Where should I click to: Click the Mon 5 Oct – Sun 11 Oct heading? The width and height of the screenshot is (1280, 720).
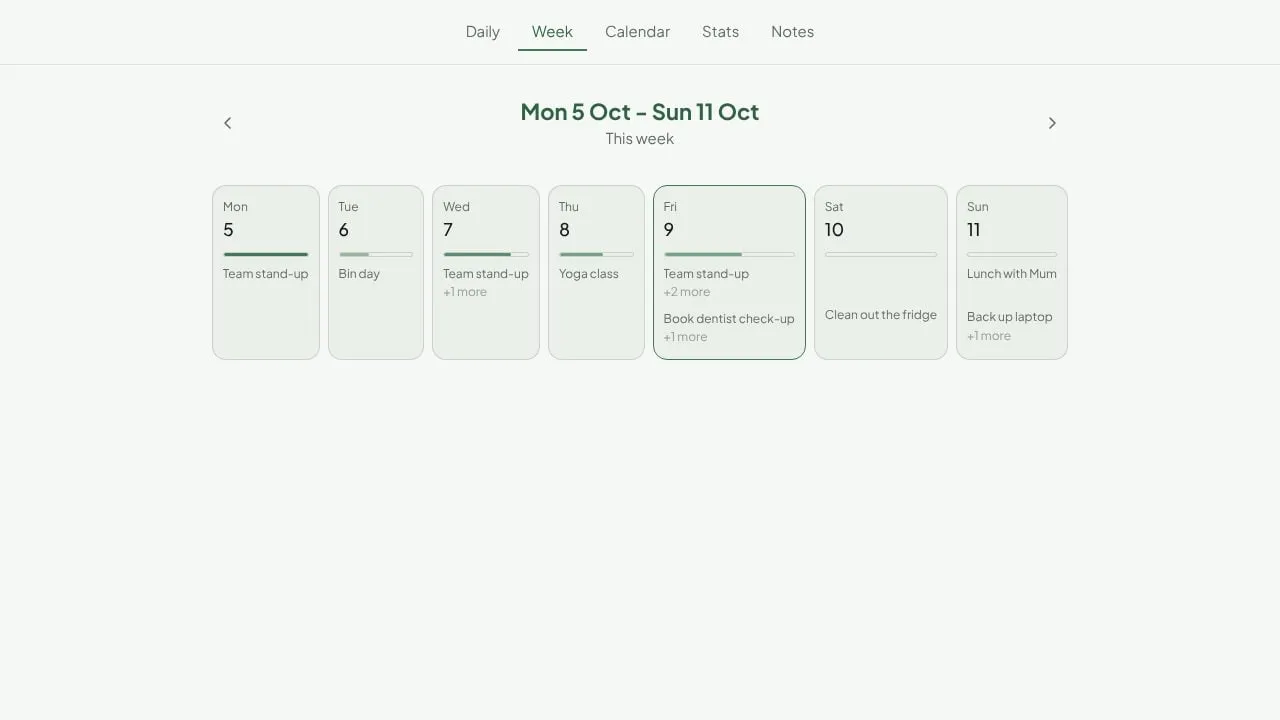click(640, 111)
